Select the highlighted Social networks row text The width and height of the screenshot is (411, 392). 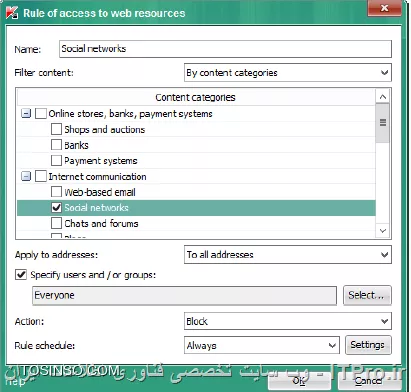96,208
